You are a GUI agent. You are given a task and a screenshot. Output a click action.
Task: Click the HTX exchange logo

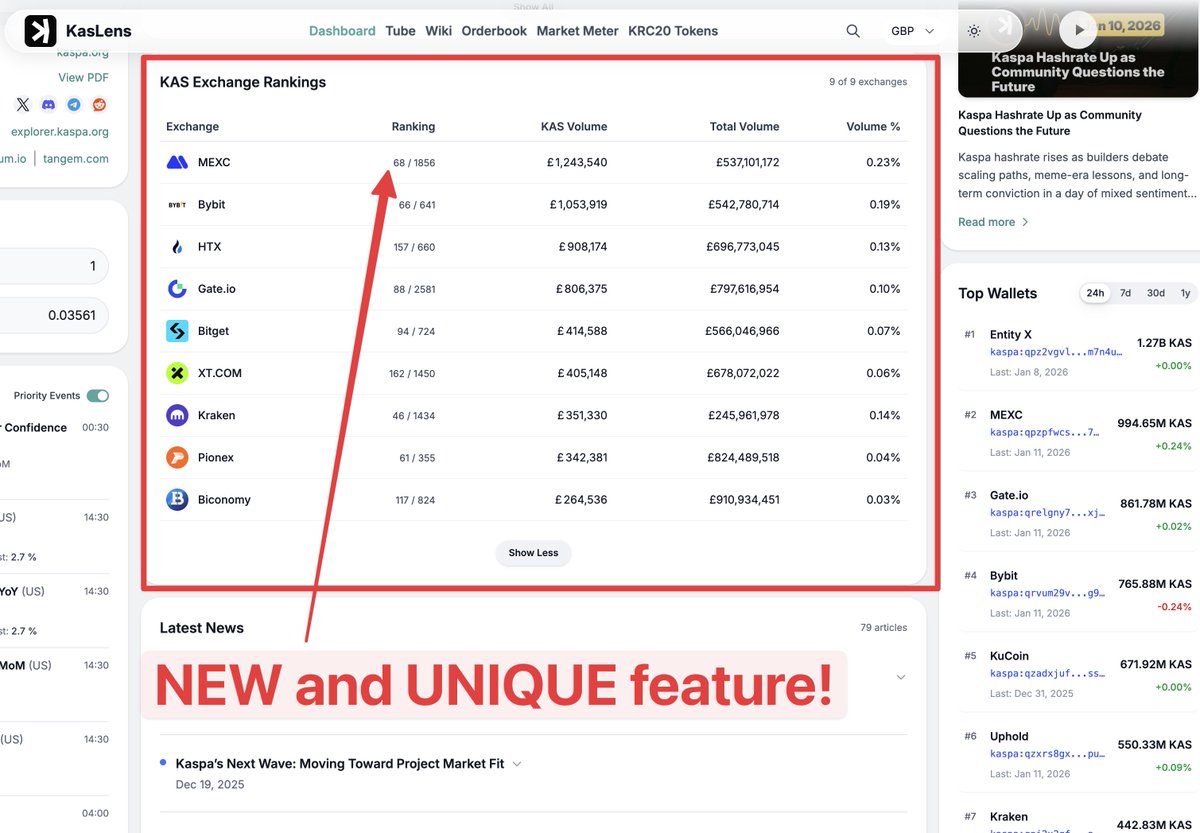click(177, 246)
